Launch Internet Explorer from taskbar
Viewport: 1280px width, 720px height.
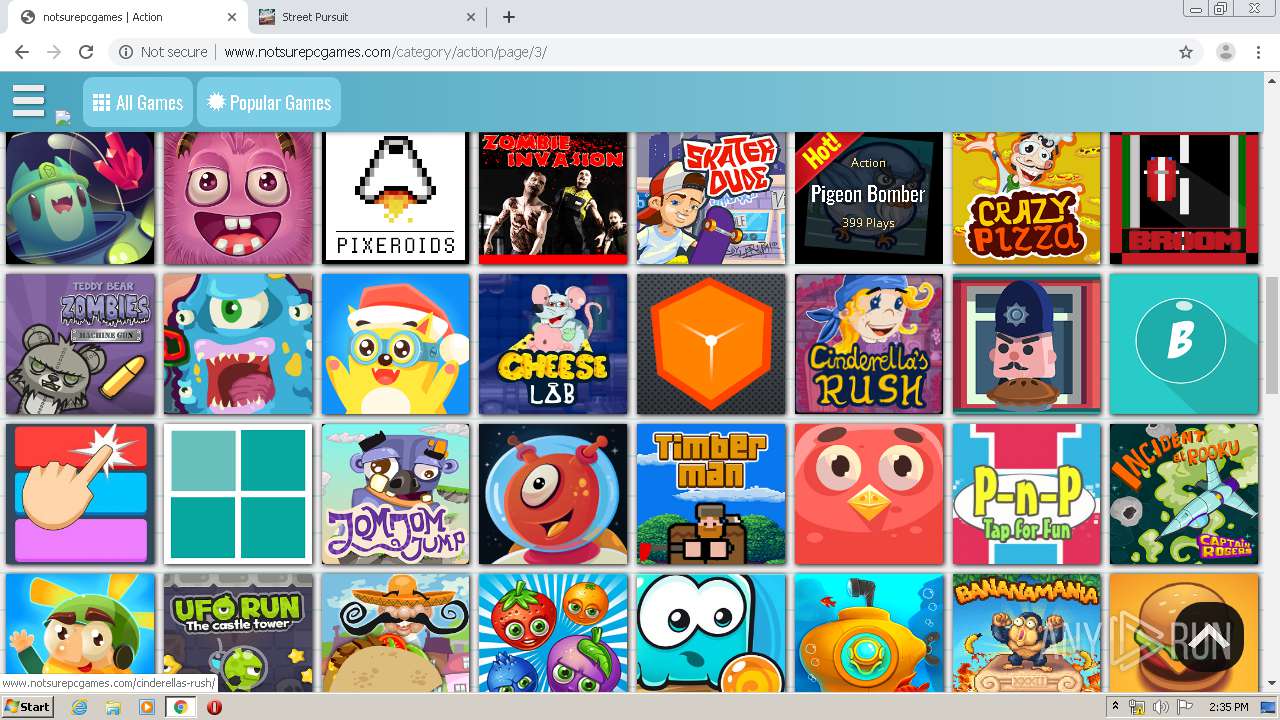tap(80, 707)
